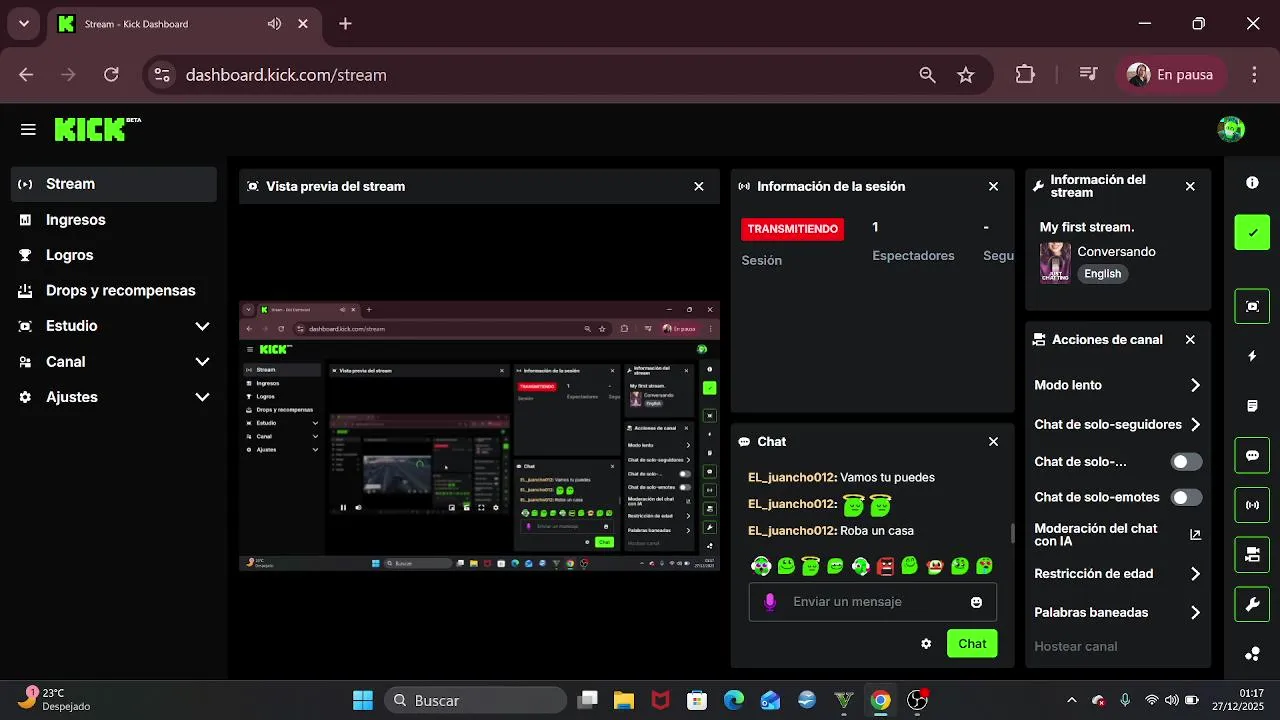This screenshot has height=720, width=1280.
Task: Open the En pausa profile button
Action: click(x=1170, y=75)
